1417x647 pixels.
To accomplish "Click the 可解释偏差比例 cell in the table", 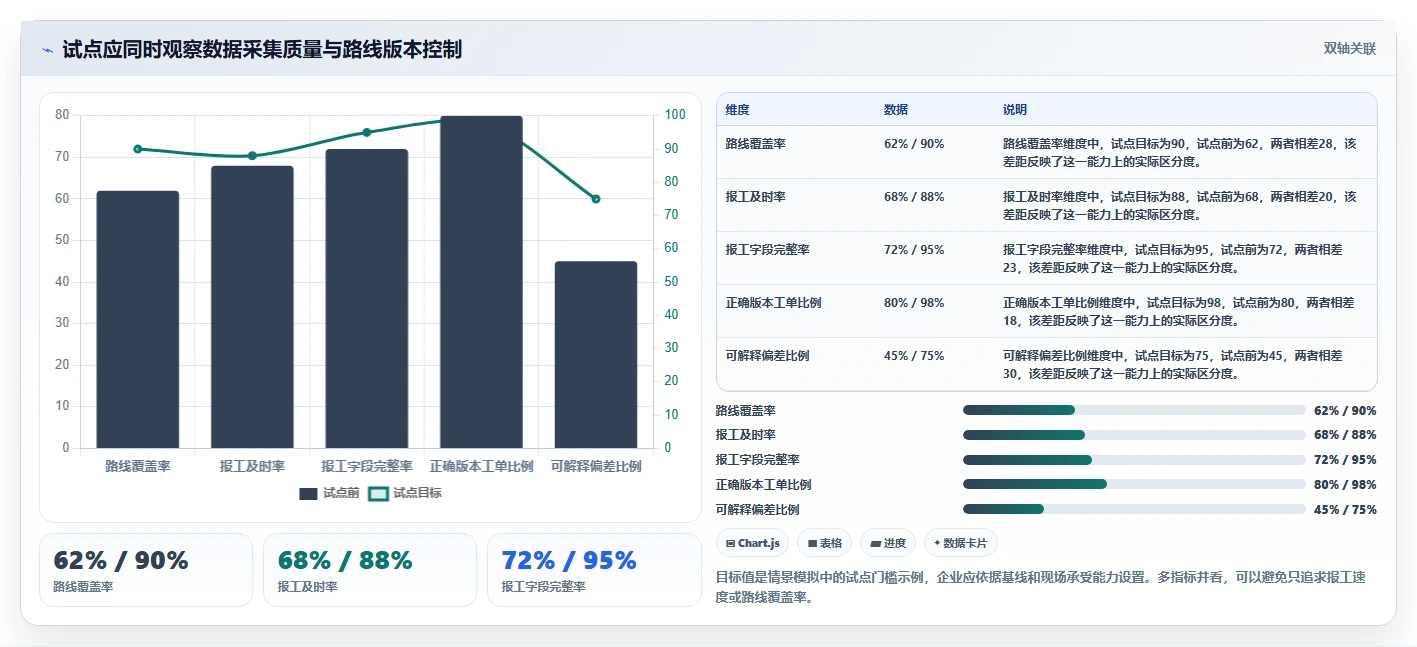I will [x=768, y=356].
